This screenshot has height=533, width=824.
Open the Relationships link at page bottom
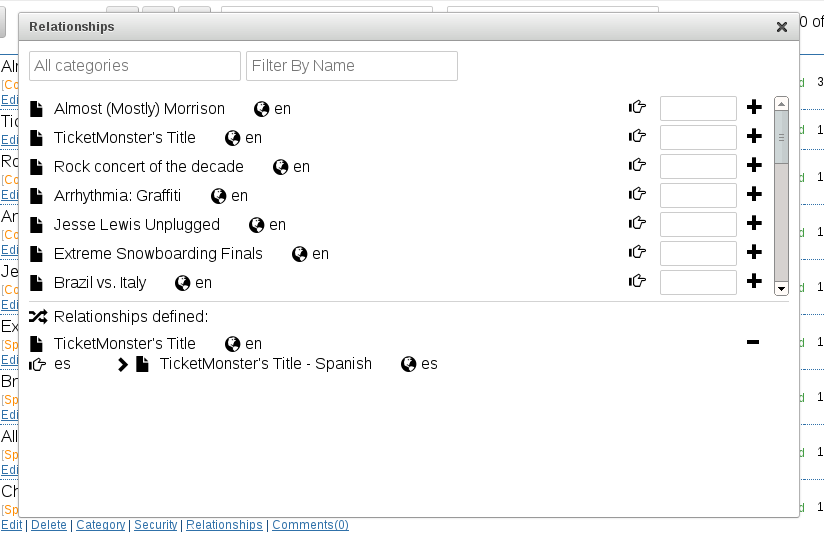click(x=224, y=525)
